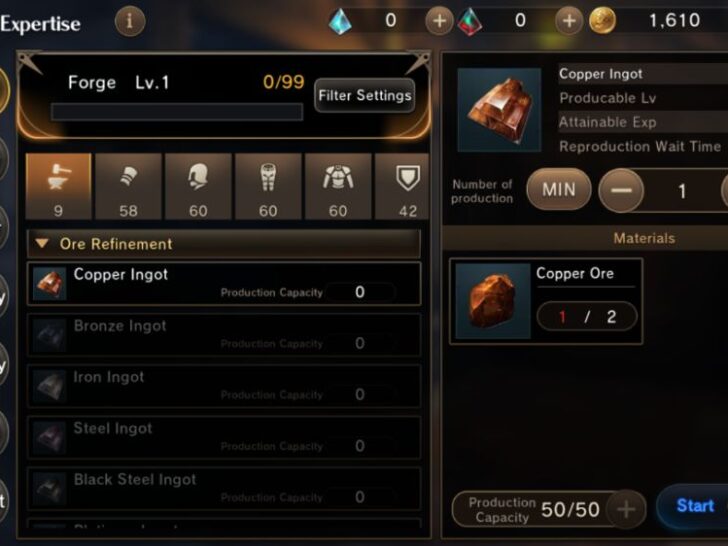The height and width of the screenshot is (546, 728).
Task: Click the Copper Ore material thumbnail
Action: [493, 301]
